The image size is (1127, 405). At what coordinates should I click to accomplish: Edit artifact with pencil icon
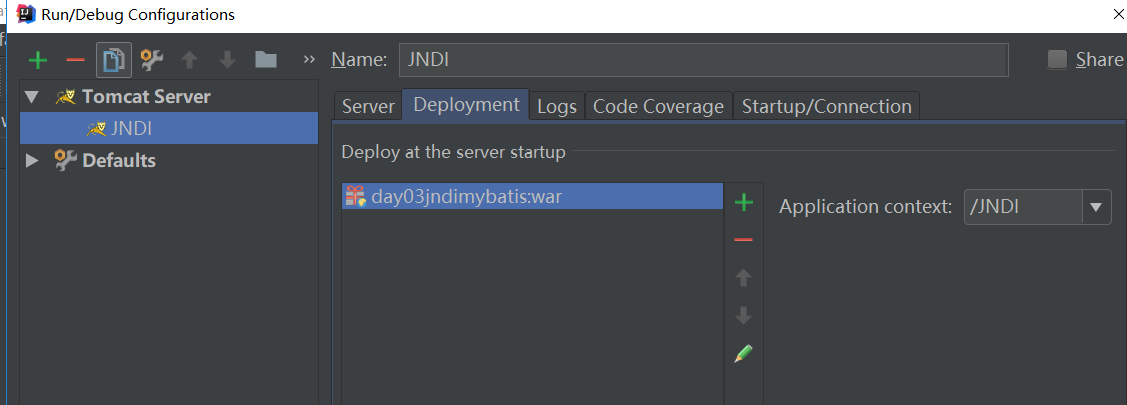(x=743, y=353)
